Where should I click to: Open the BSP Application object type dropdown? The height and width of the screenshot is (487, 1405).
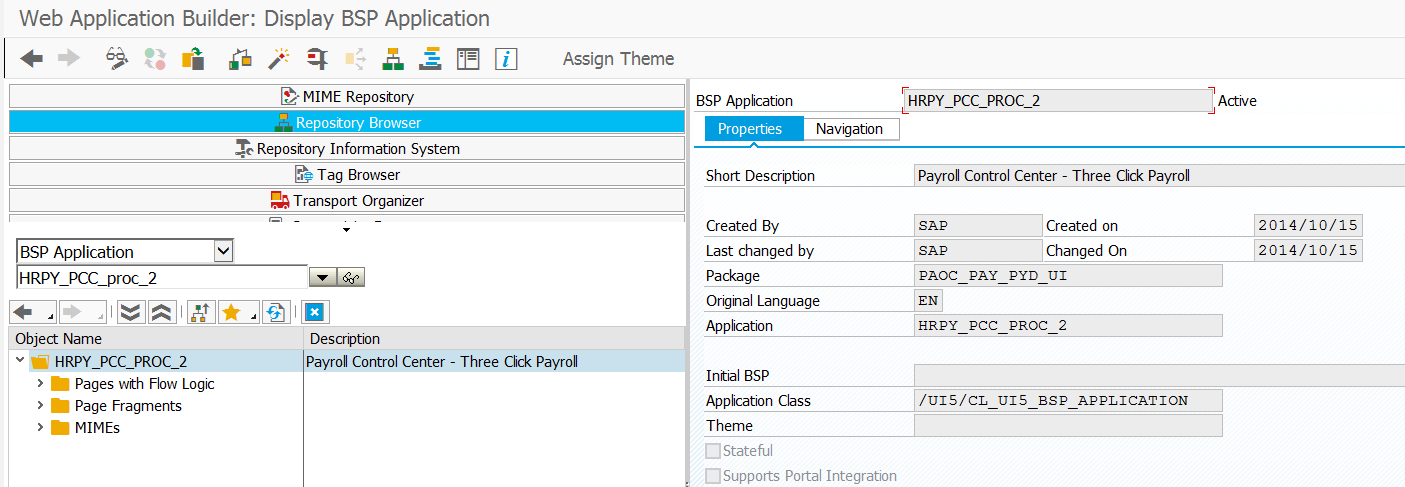pyautogui.click(x=224, y=252)
